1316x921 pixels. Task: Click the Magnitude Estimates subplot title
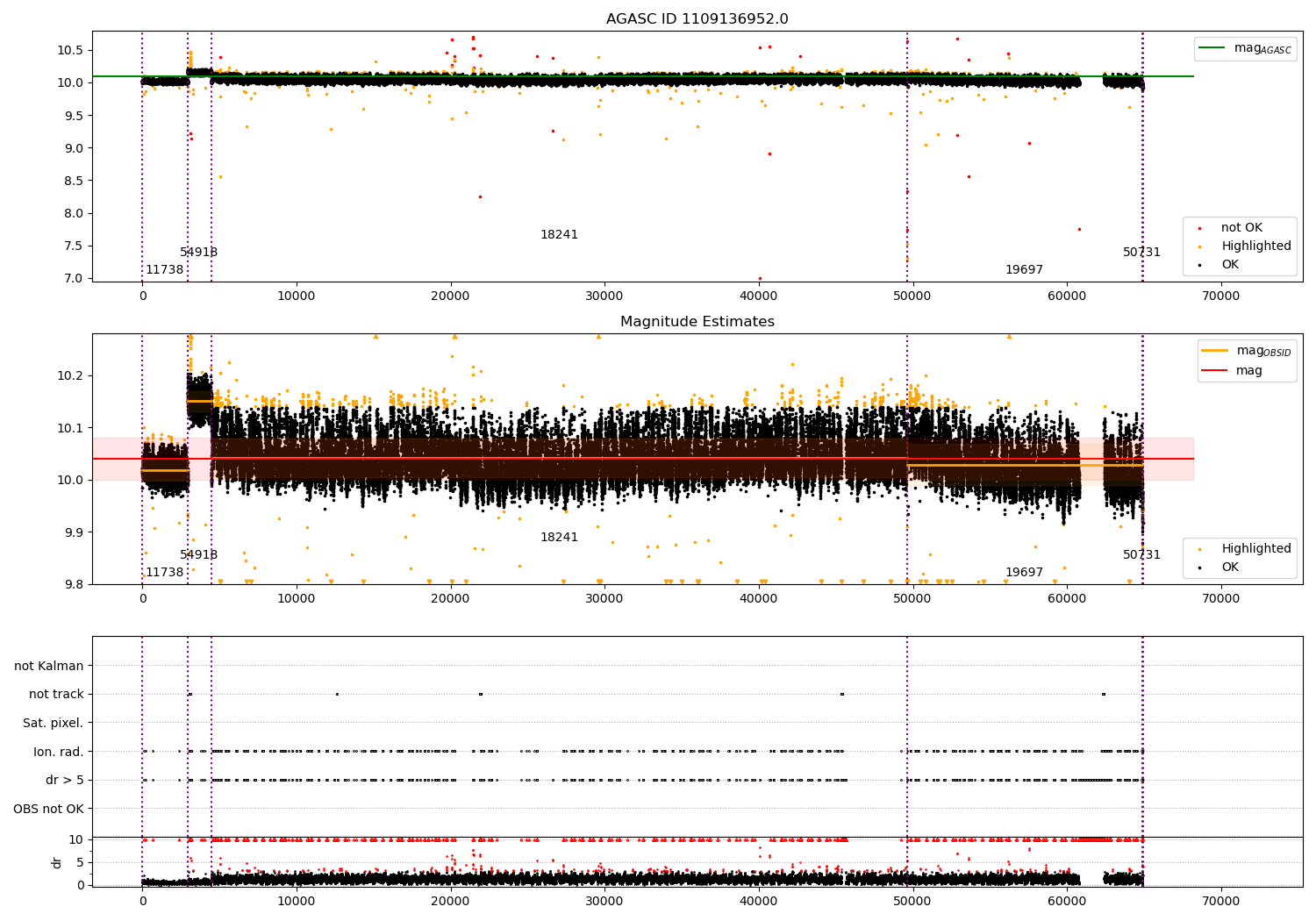pos(697,322)
